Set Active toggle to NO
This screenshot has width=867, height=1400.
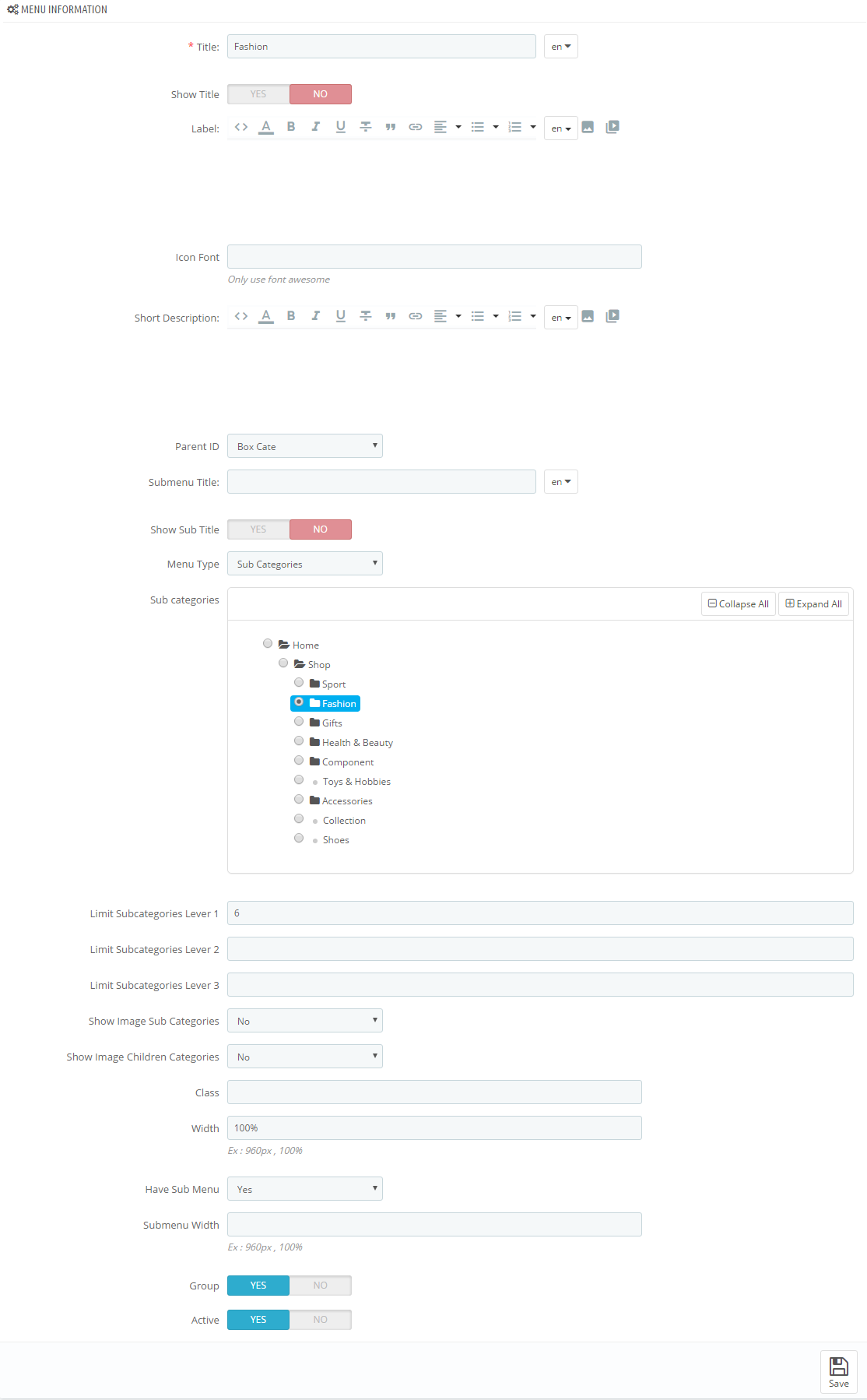[321, 1320]
